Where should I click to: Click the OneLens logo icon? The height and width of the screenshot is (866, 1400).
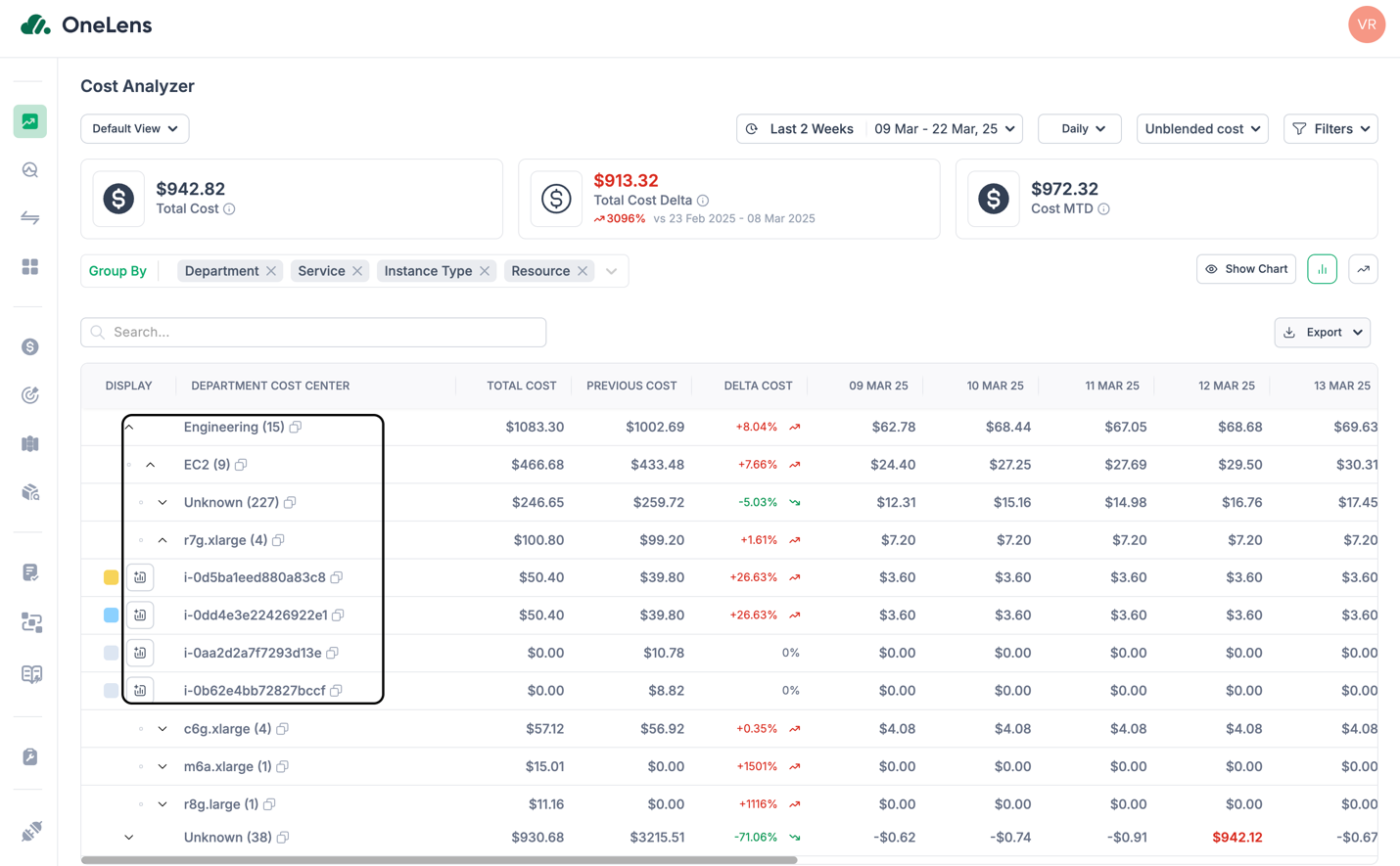[x=36, y=24]
